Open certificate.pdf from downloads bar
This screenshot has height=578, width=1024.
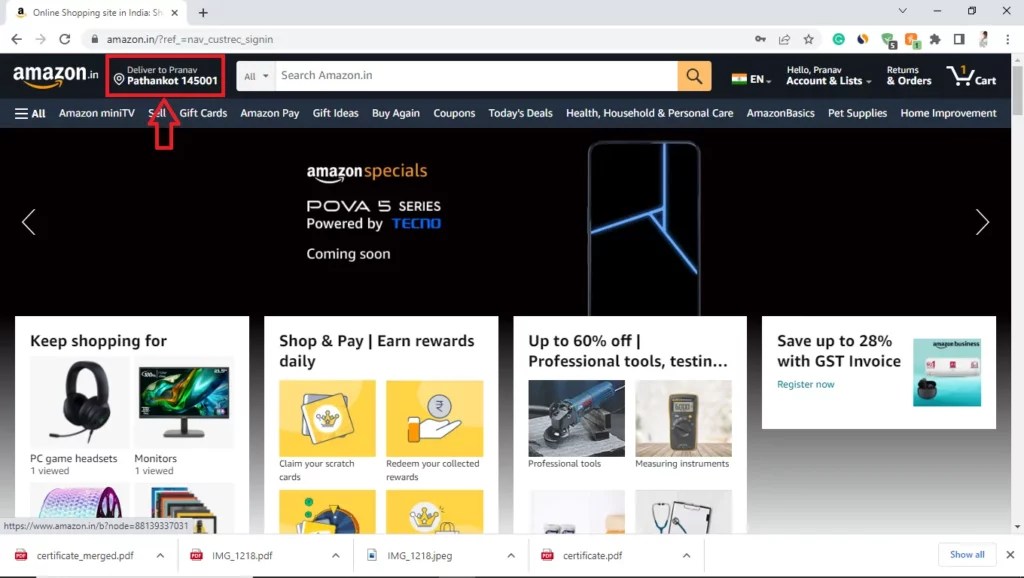click(592, 555)
